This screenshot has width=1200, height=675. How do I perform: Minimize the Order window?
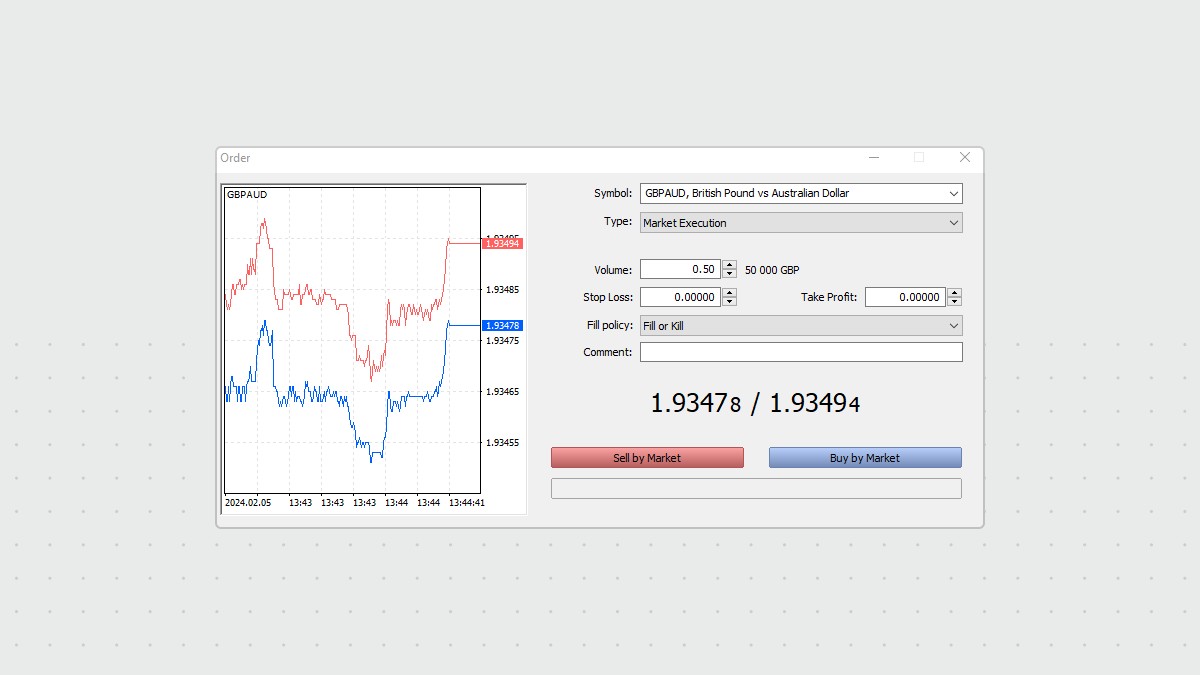coord(874,158)
